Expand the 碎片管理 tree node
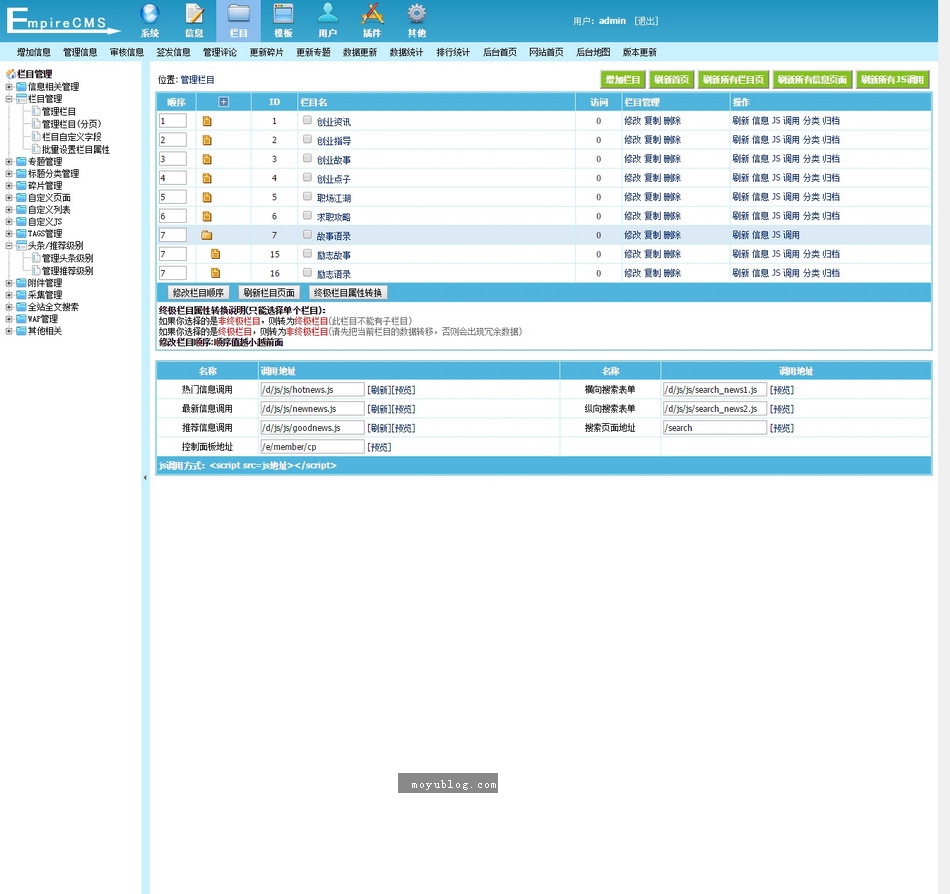 [x=9, y=185]
